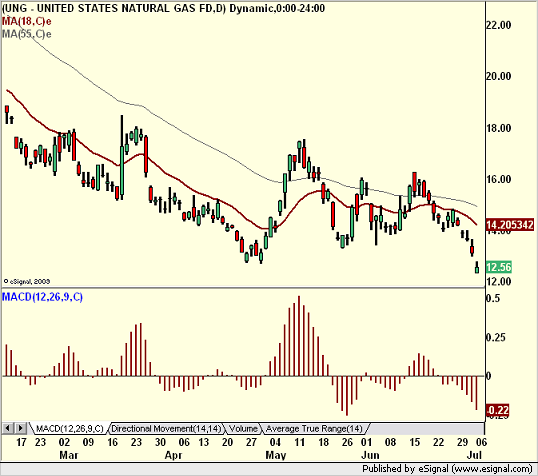Click the red -0.22 MACD value tag
Screen dimensions: 538x476
[x=497, y=410]
